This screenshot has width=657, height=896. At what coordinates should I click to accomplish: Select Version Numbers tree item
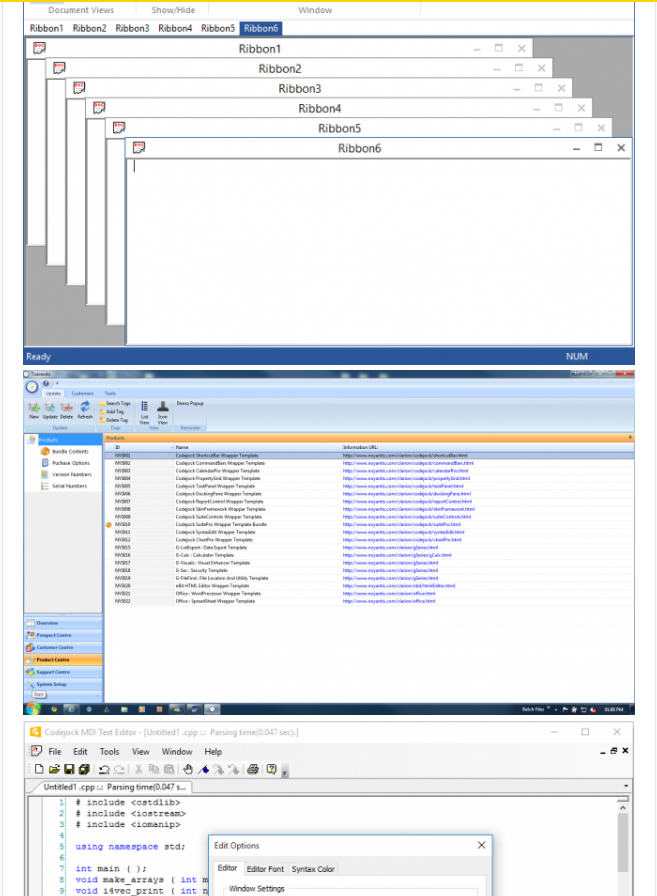[x=66, y=474]
